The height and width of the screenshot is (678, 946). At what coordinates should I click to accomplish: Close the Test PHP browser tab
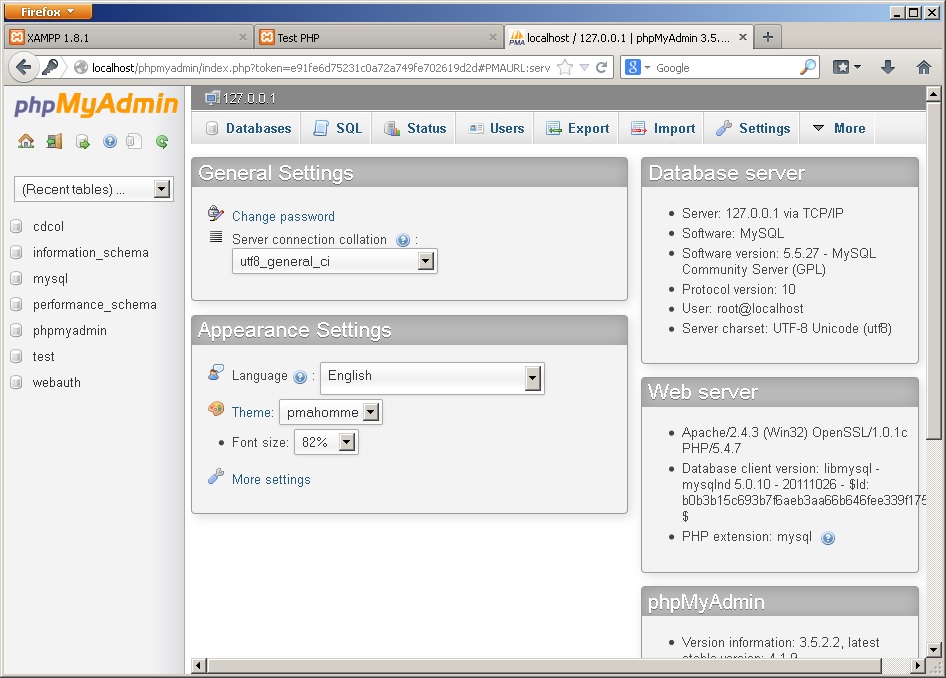point(492,37)
